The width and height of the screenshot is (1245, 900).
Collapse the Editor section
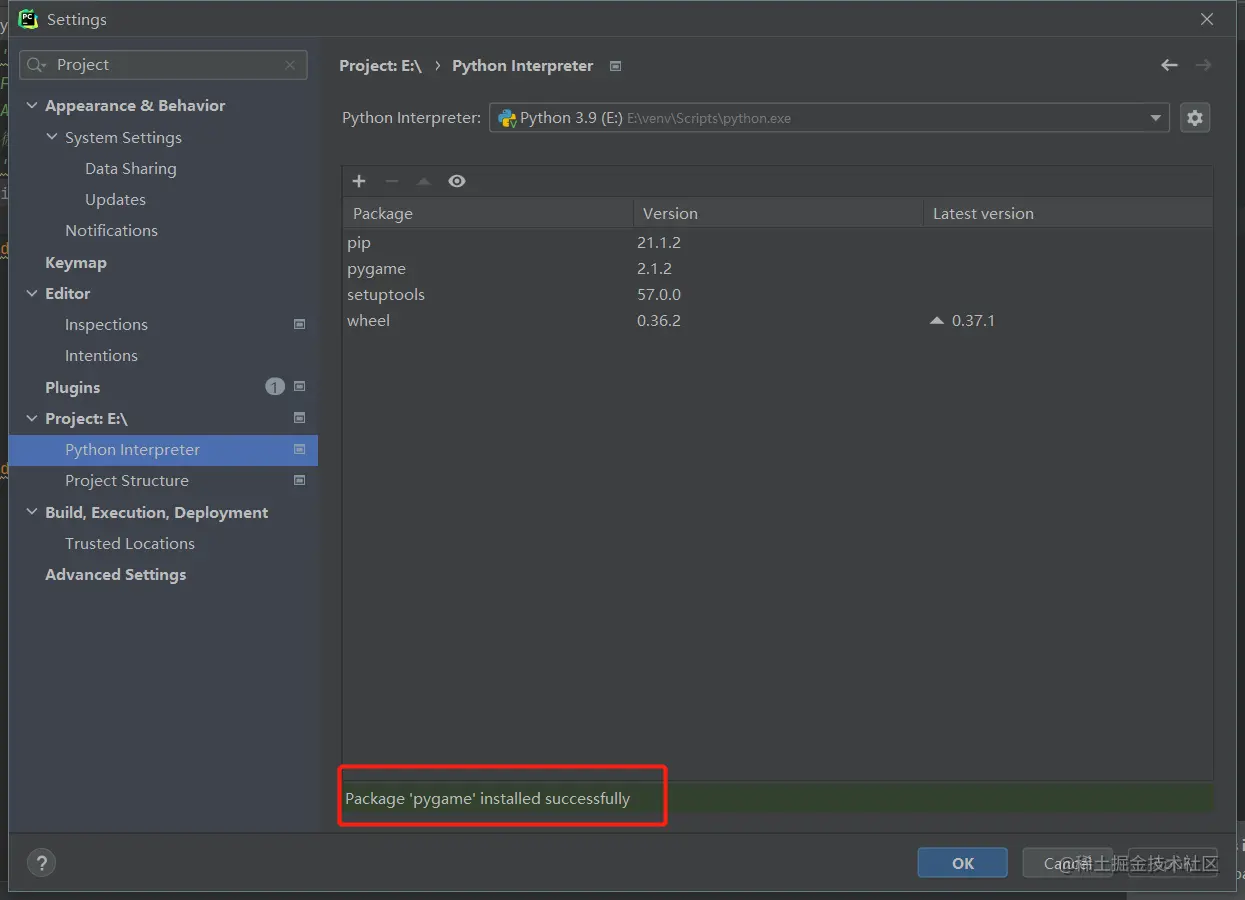pyautogui.click(x=32, y=294)
